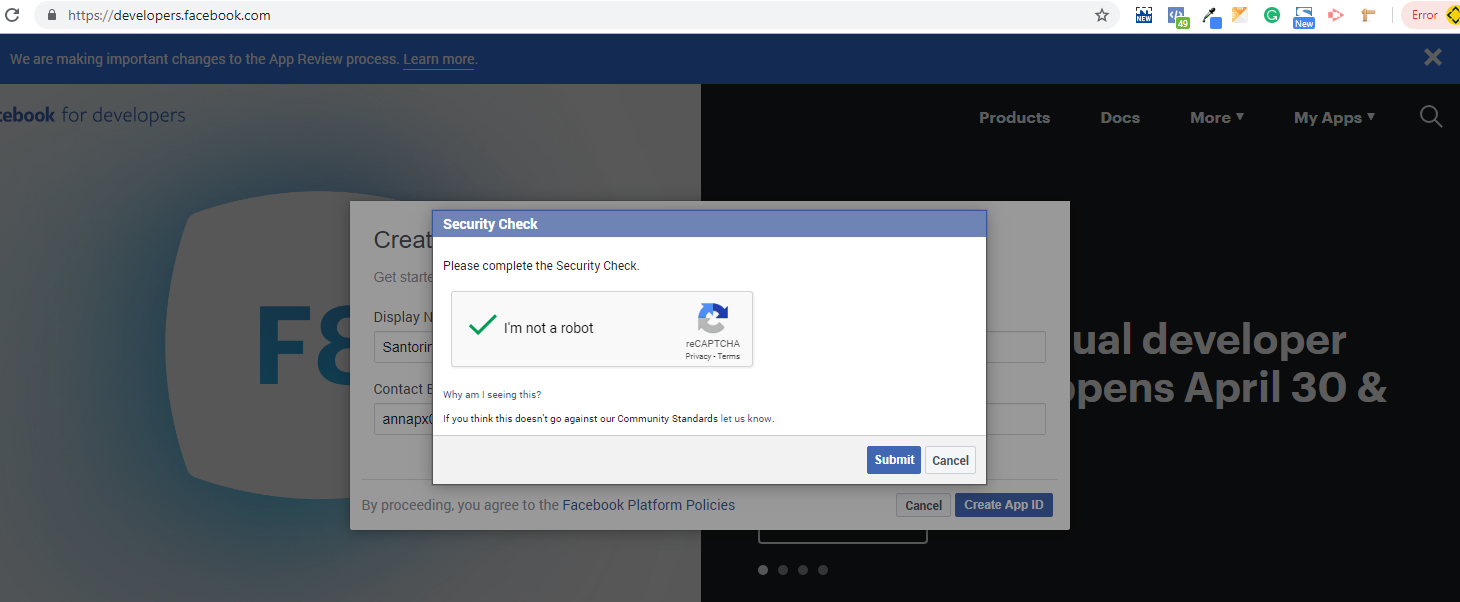Image resolution: width=1460 pixels, height=602 pixels.
Task: Focus the browser address bar URL
Action: click(x=169, y=15)
